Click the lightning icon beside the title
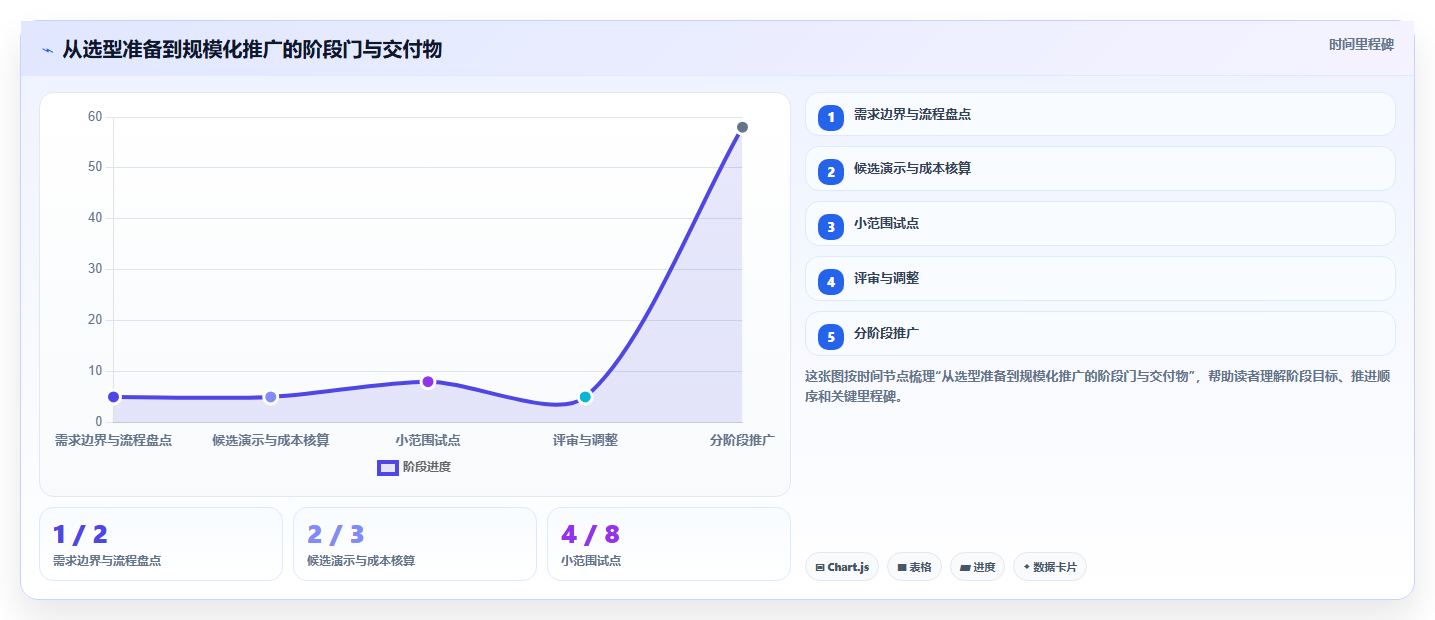 coord(47,50)
